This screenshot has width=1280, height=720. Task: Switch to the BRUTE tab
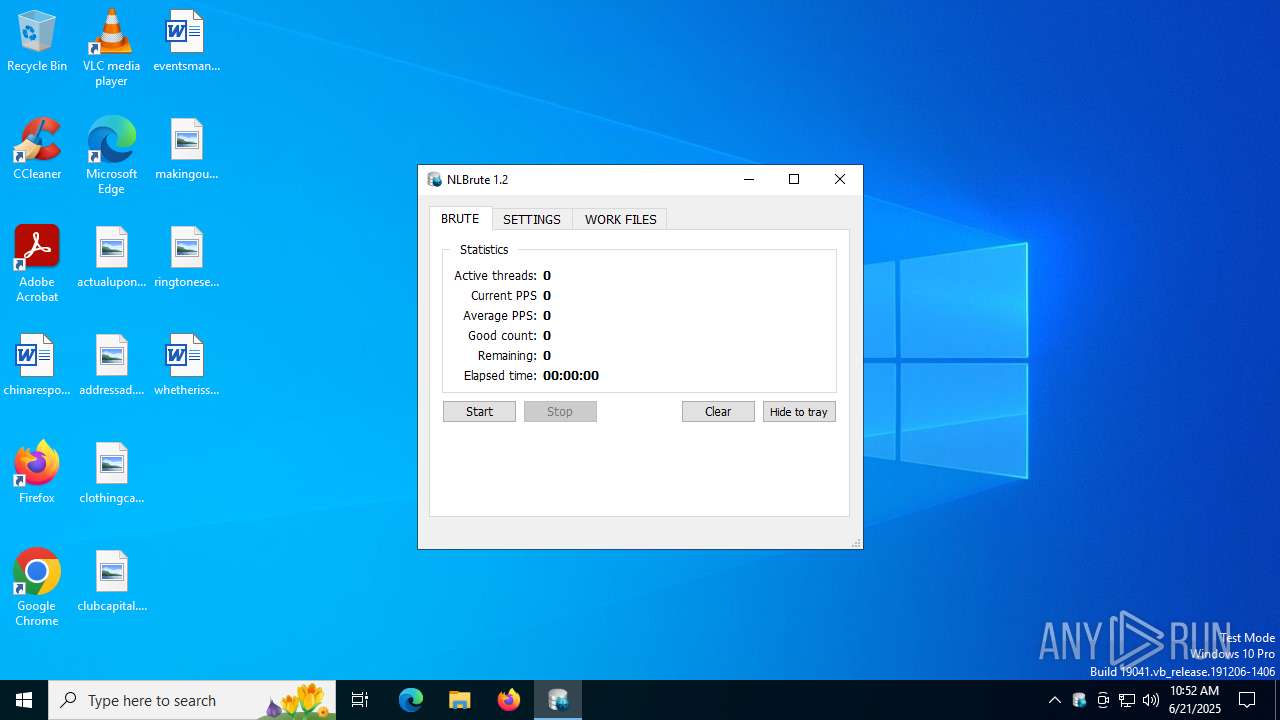point(460,219)
